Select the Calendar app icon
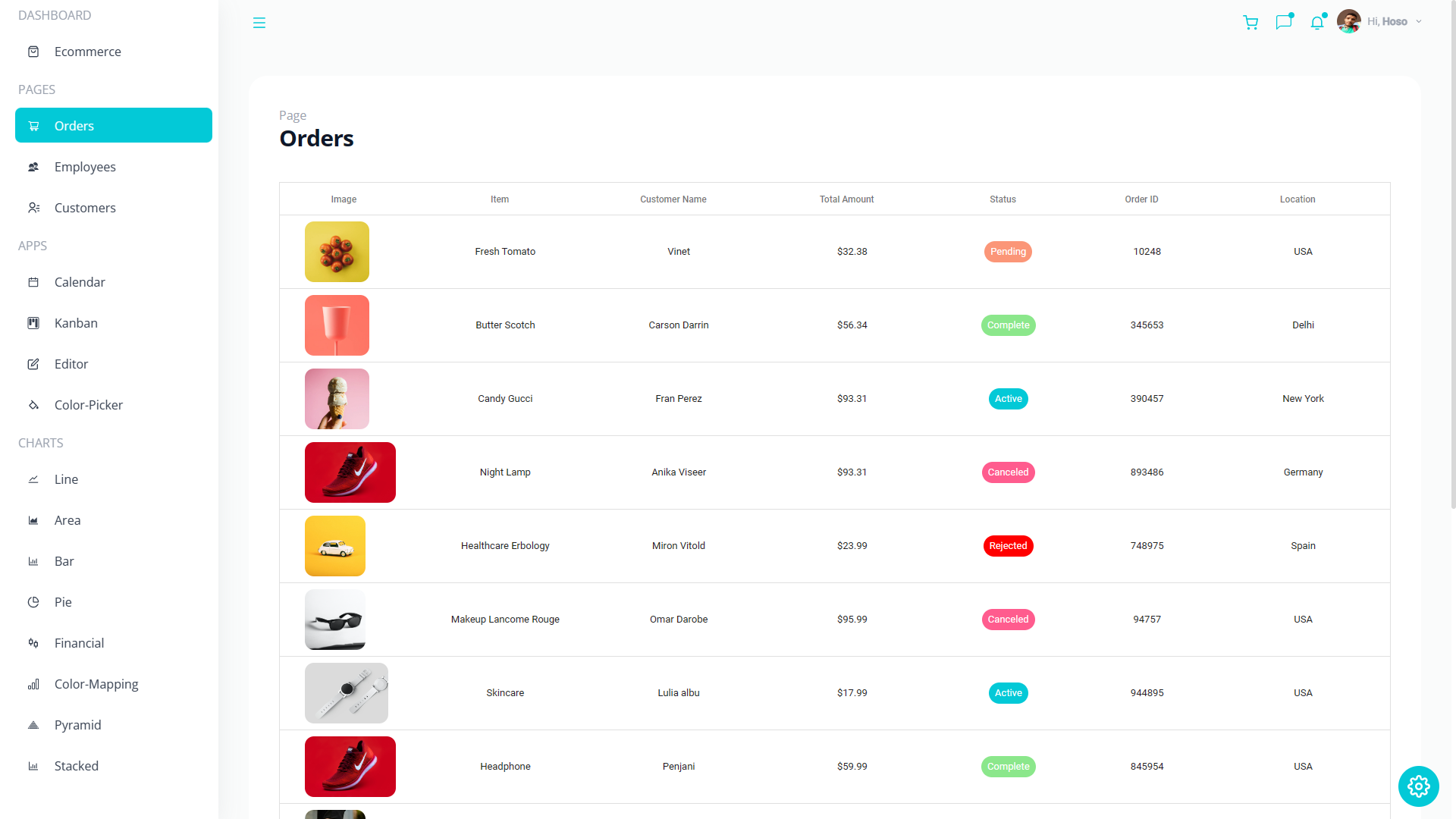 pyautogui.click(x=33, y=281)
